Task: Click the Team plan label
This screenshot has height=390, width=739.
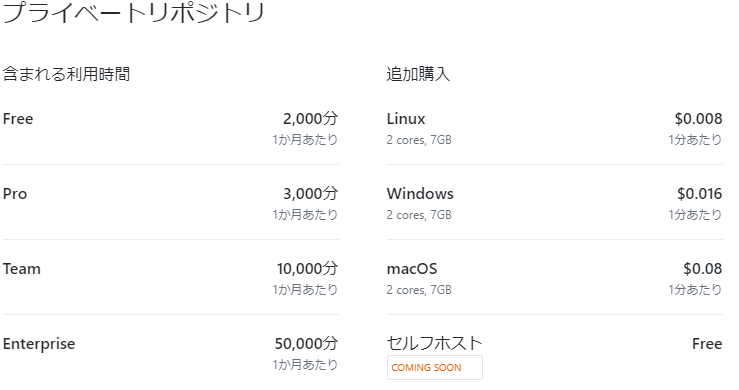Action: [22, 269]
